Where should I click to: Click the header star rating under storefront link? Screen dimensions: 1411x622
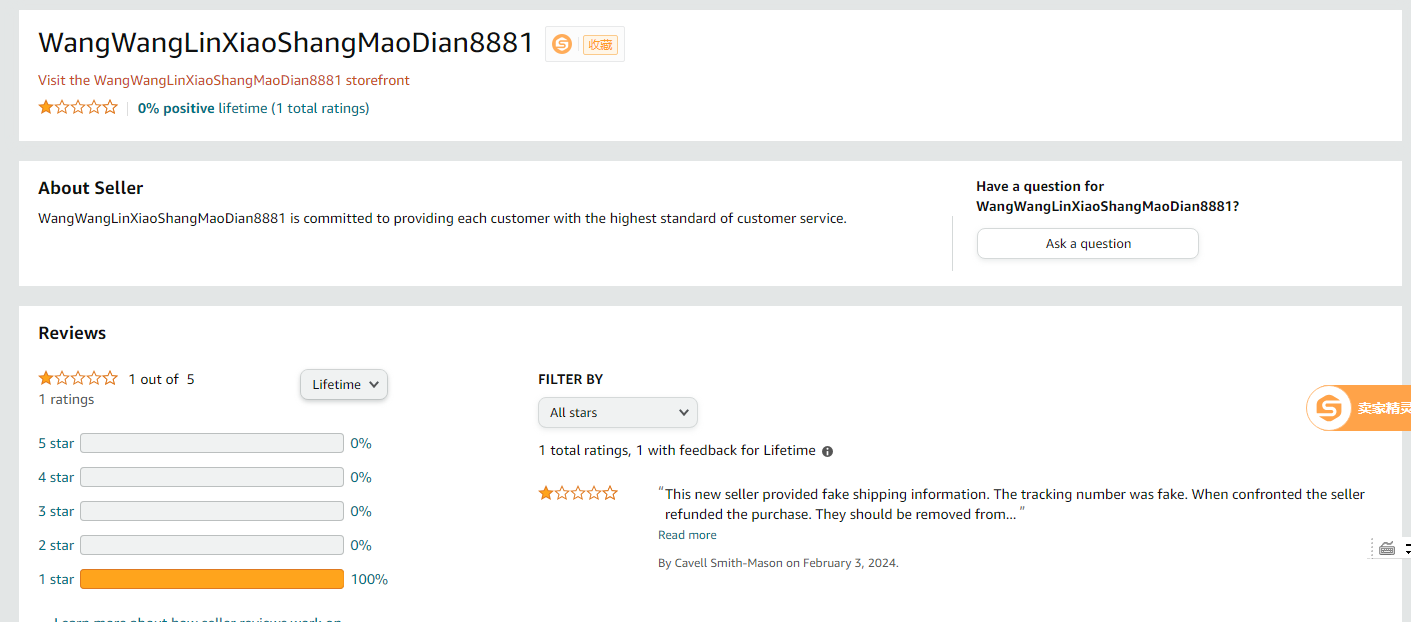pyautogui.click(x=78, y=108)
